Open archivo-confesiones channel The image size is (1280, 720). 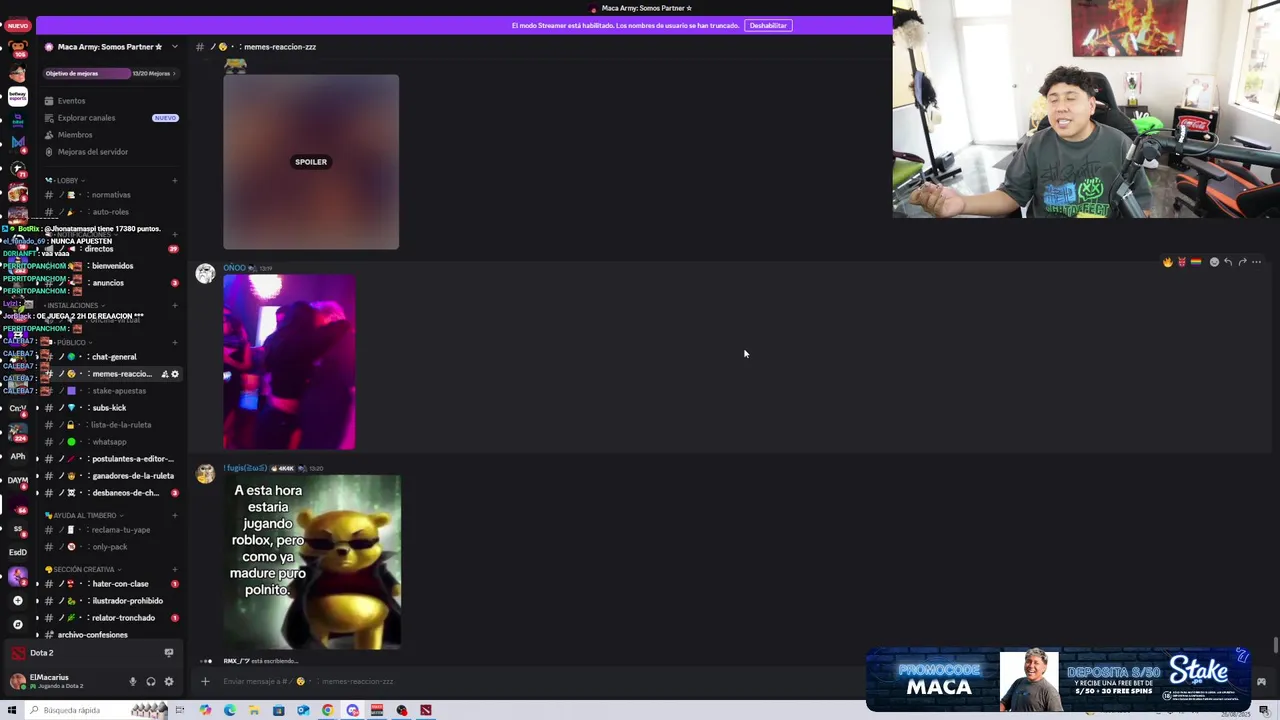pyautogui.click(x=92, y=635)
